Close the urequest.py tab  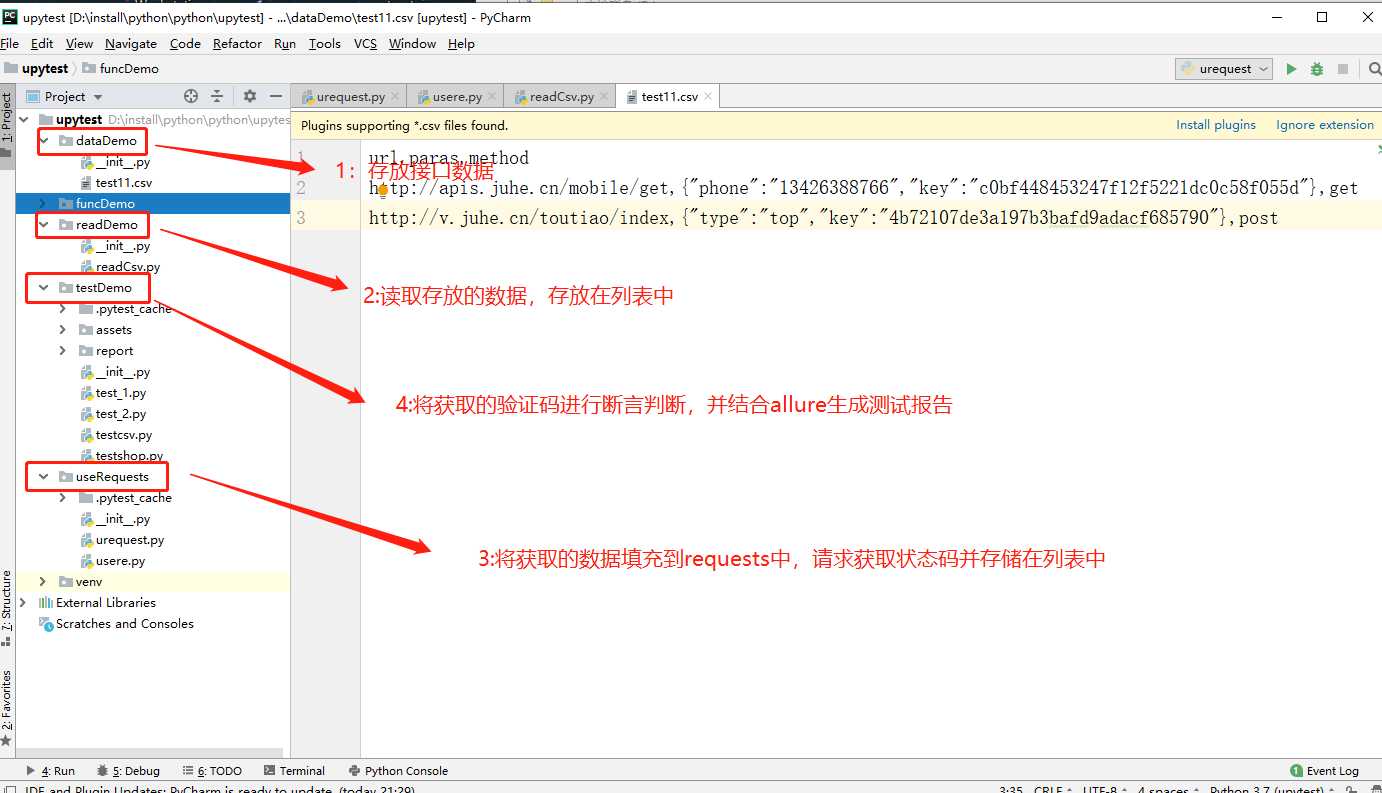pos(395,96)
